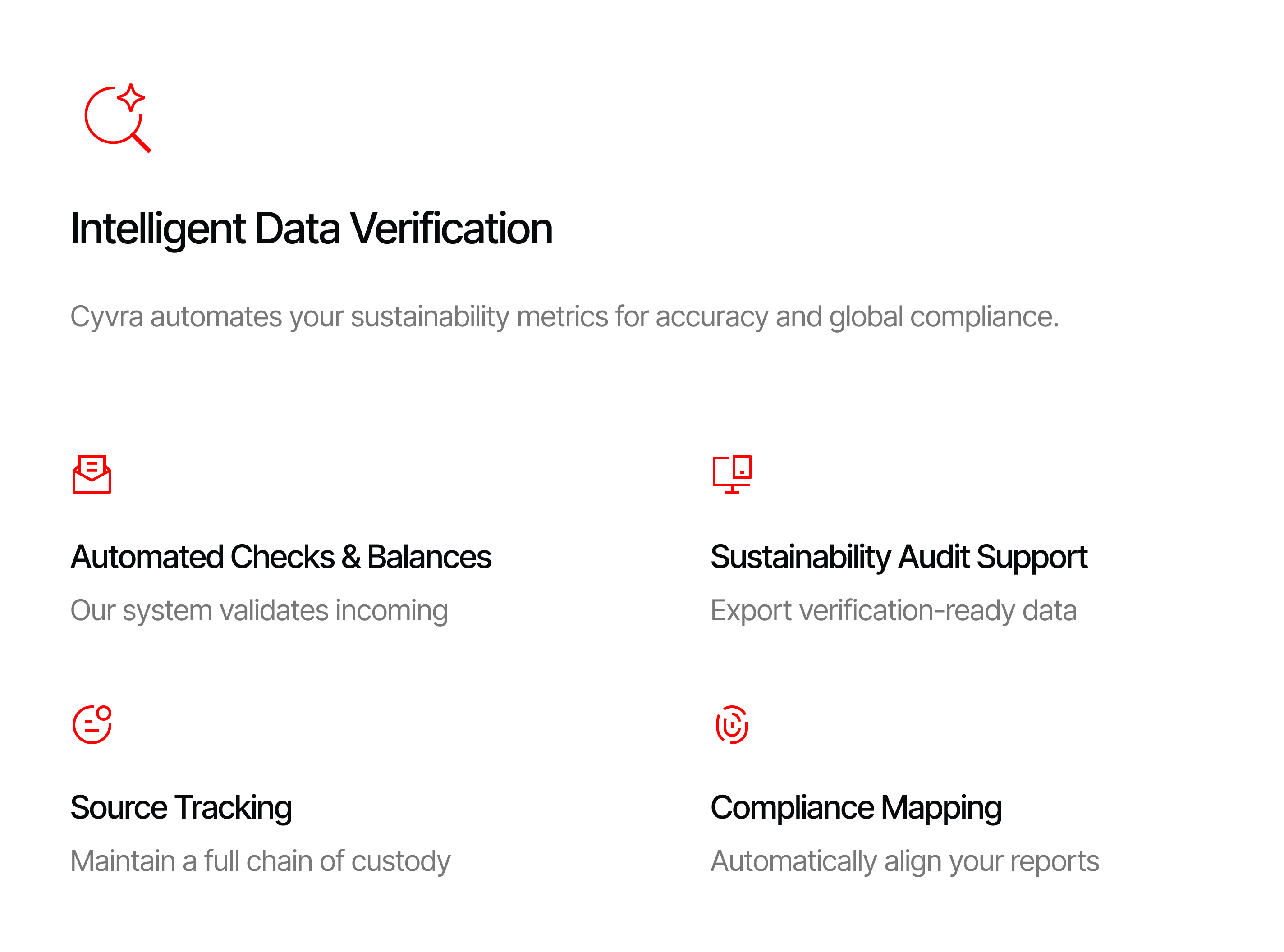
Task: Click the "Our system validates incoming" description
Action: [259, 611]
